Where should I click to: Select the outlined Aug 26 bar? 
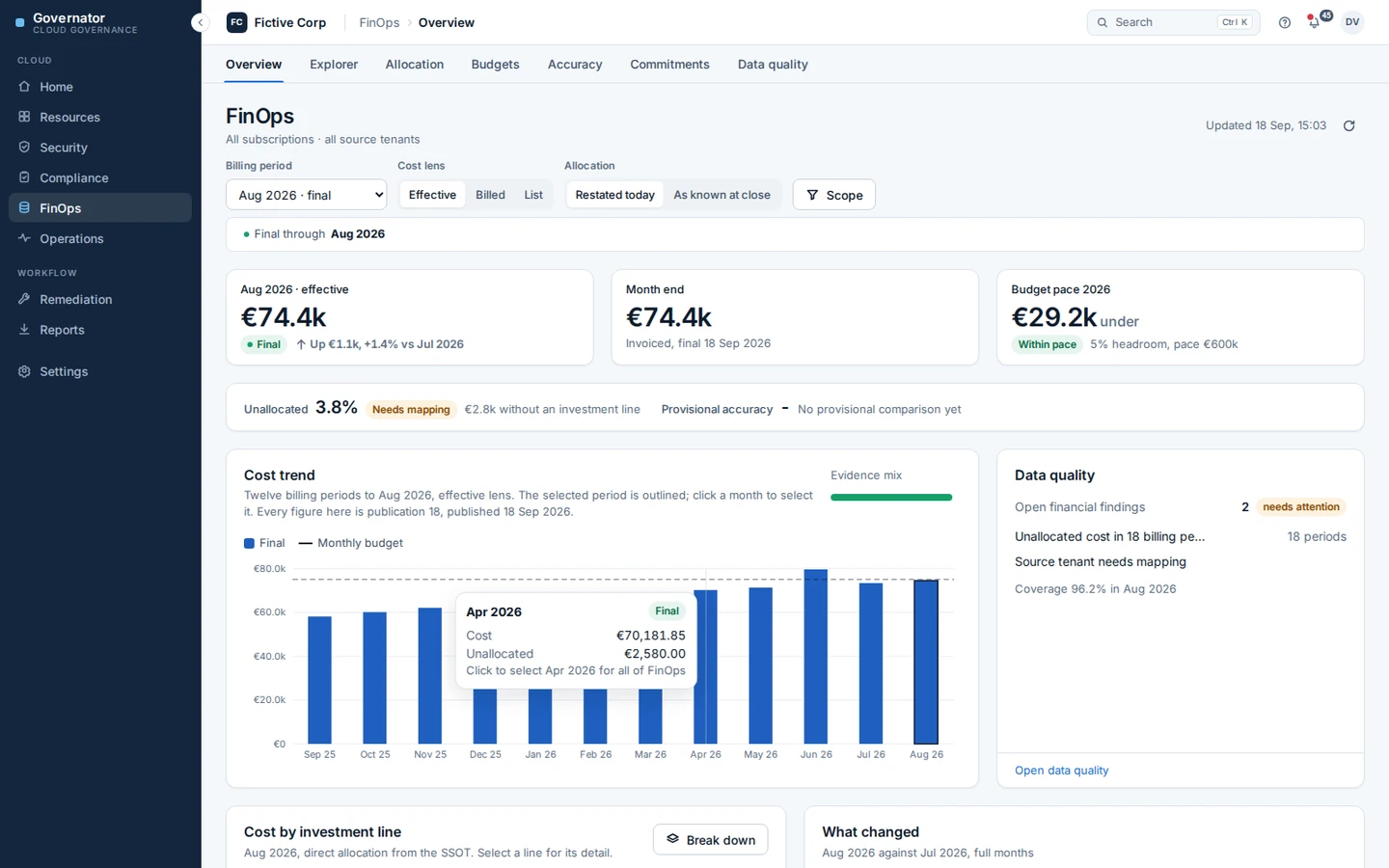[x=926, y=662]
